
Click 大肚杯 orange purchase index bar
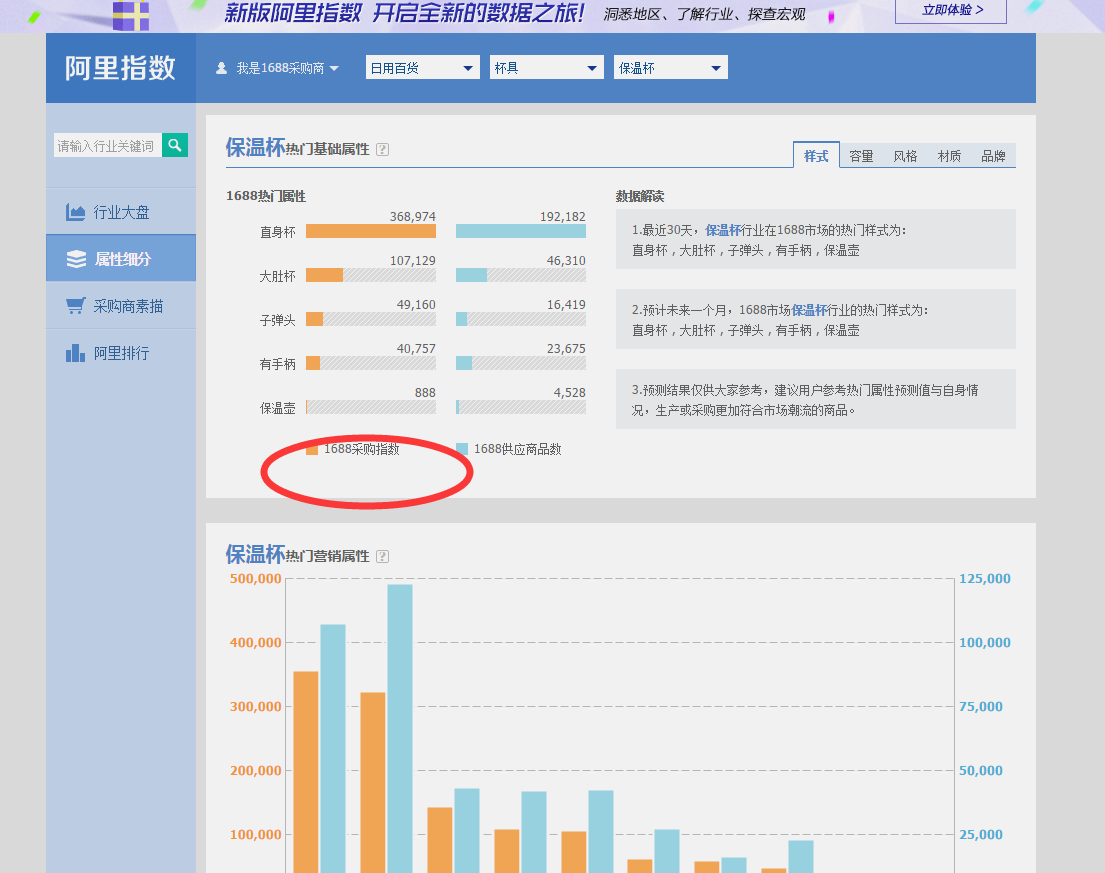[324, 275]
